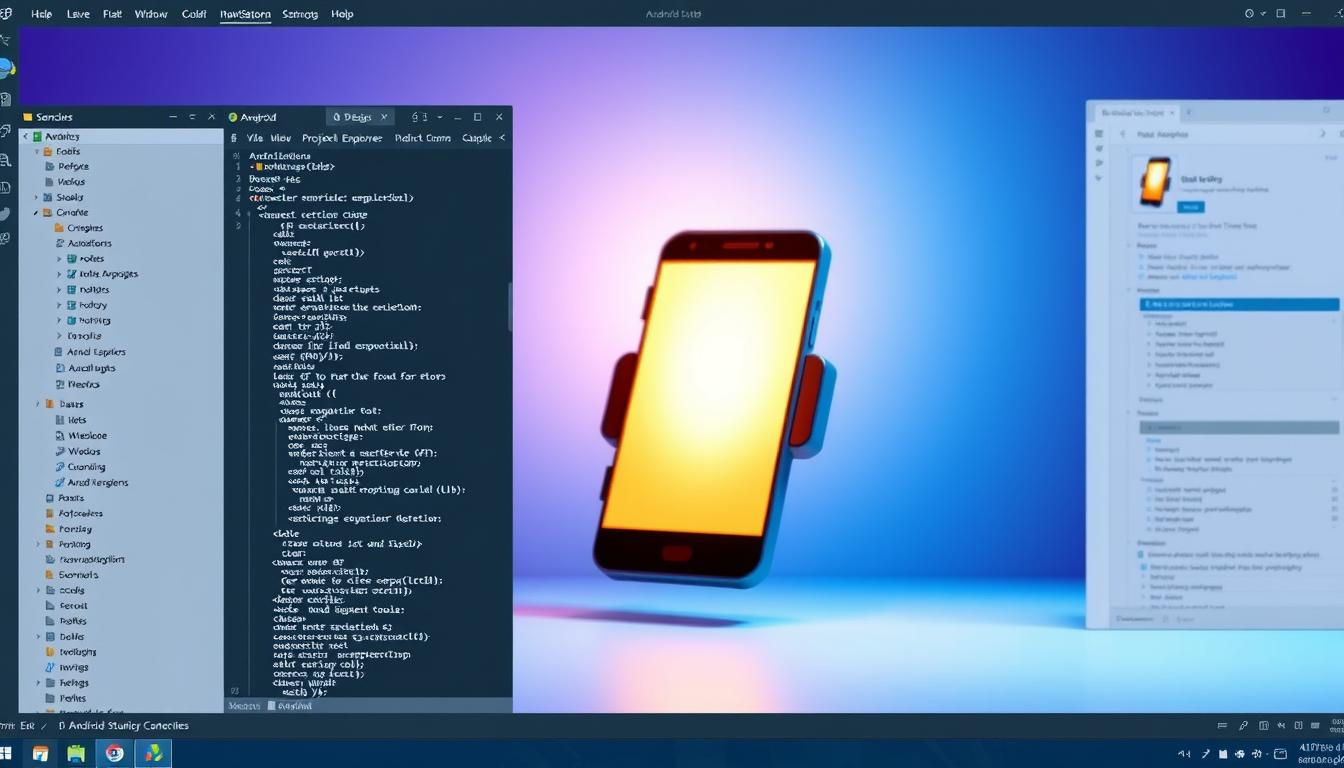Click the chevron at the editor toolbar's end
The width and height of the screenshot is (1344, 768).
(502, 138)
